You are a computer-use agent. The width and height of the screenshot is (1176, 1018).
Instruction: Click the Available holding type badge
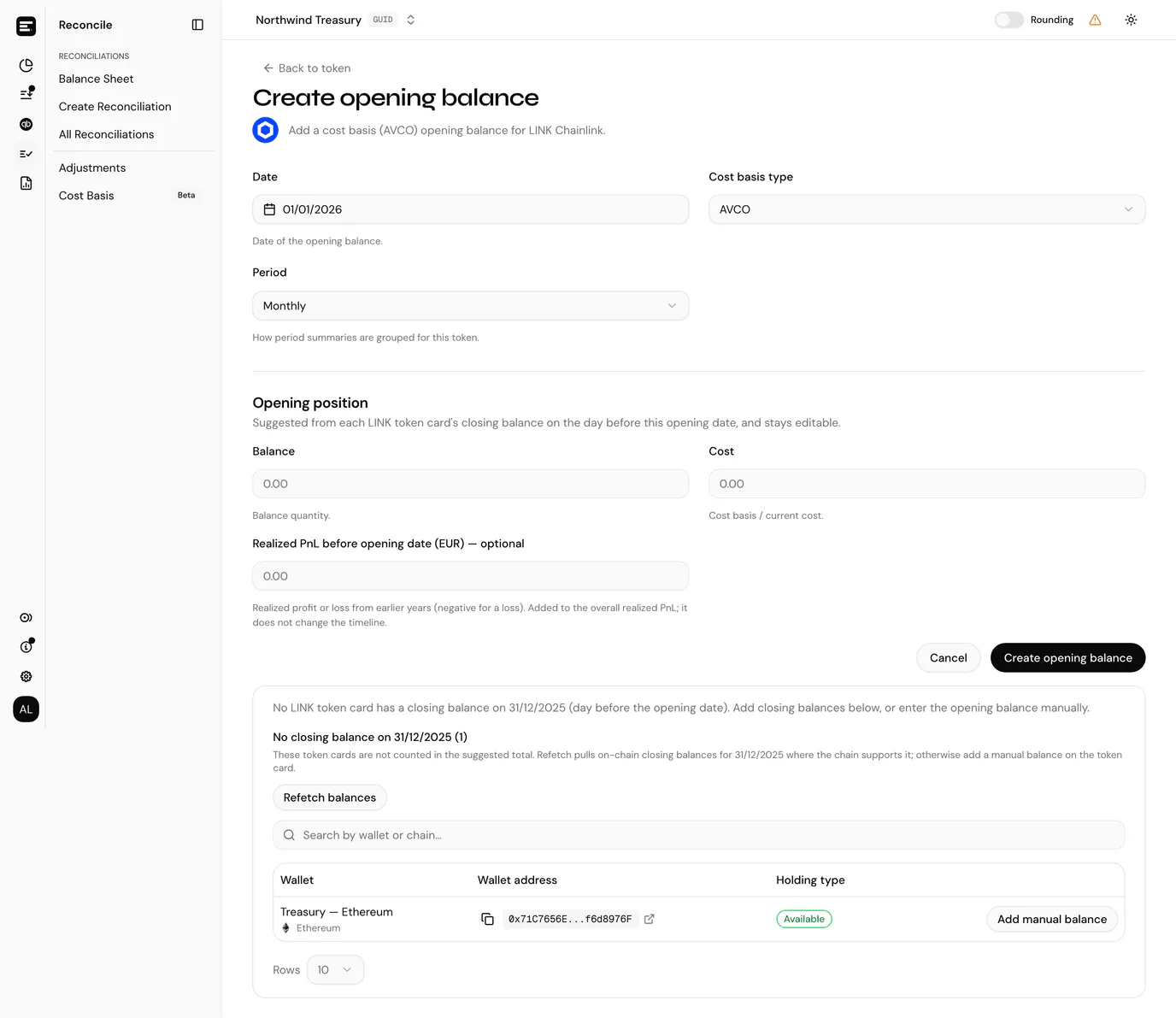click(804, 920)
